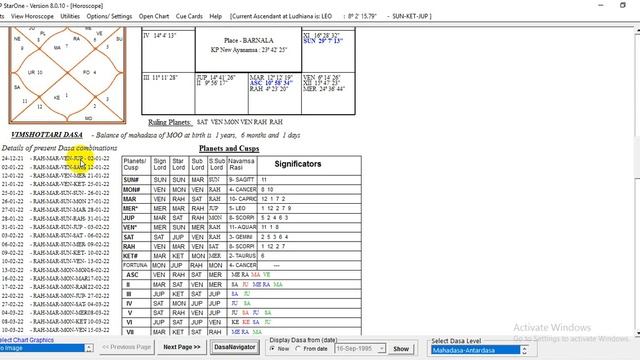Click the Star Lord column header

click(178, 164)
